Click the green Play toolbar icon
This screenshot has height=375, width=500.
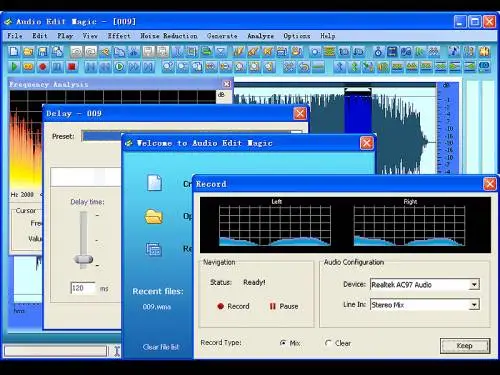14,67
